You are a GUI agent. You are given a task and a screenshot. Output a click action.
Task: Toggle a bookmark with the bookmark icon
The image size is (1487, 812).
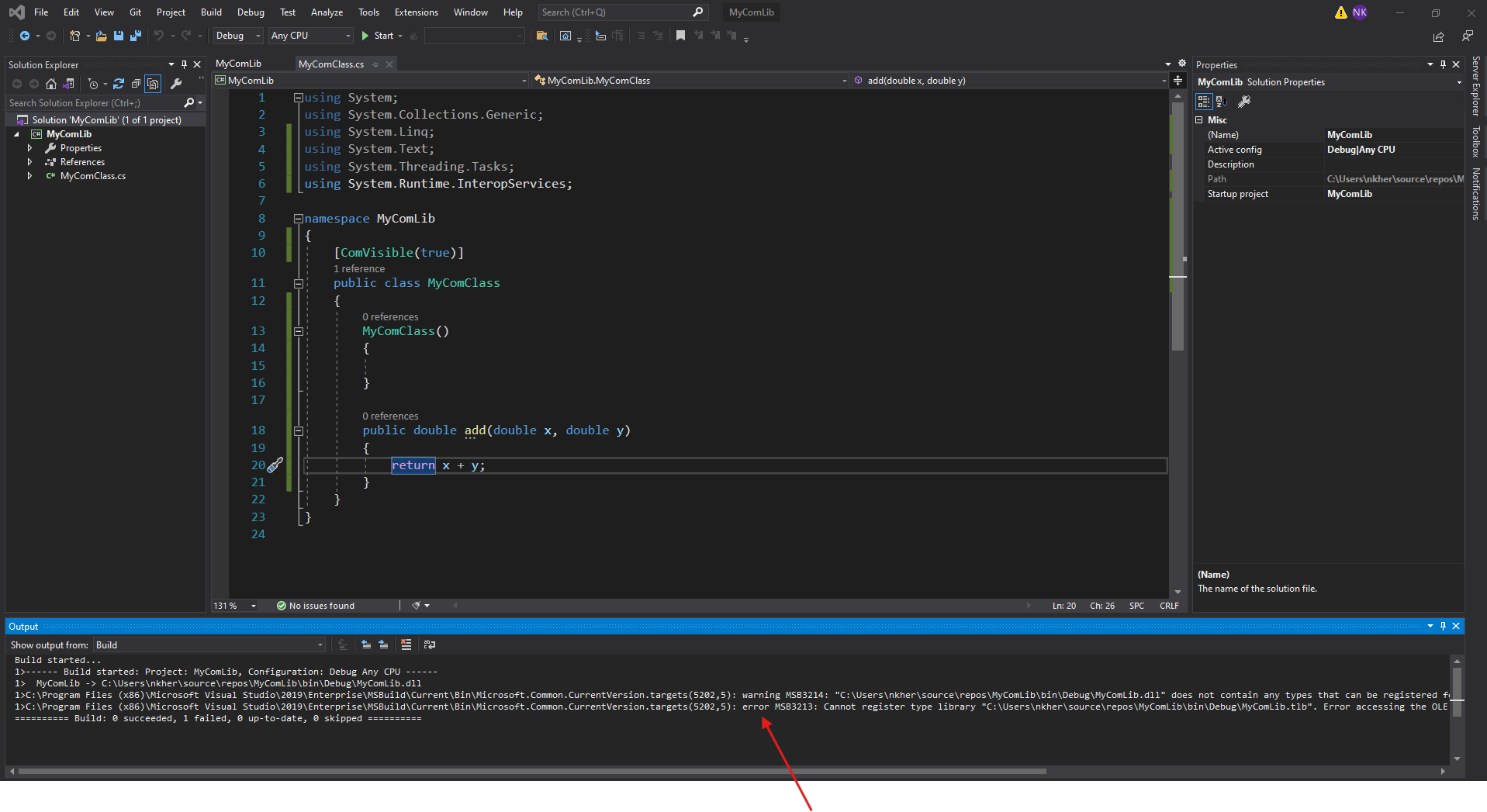coord(680,36)
